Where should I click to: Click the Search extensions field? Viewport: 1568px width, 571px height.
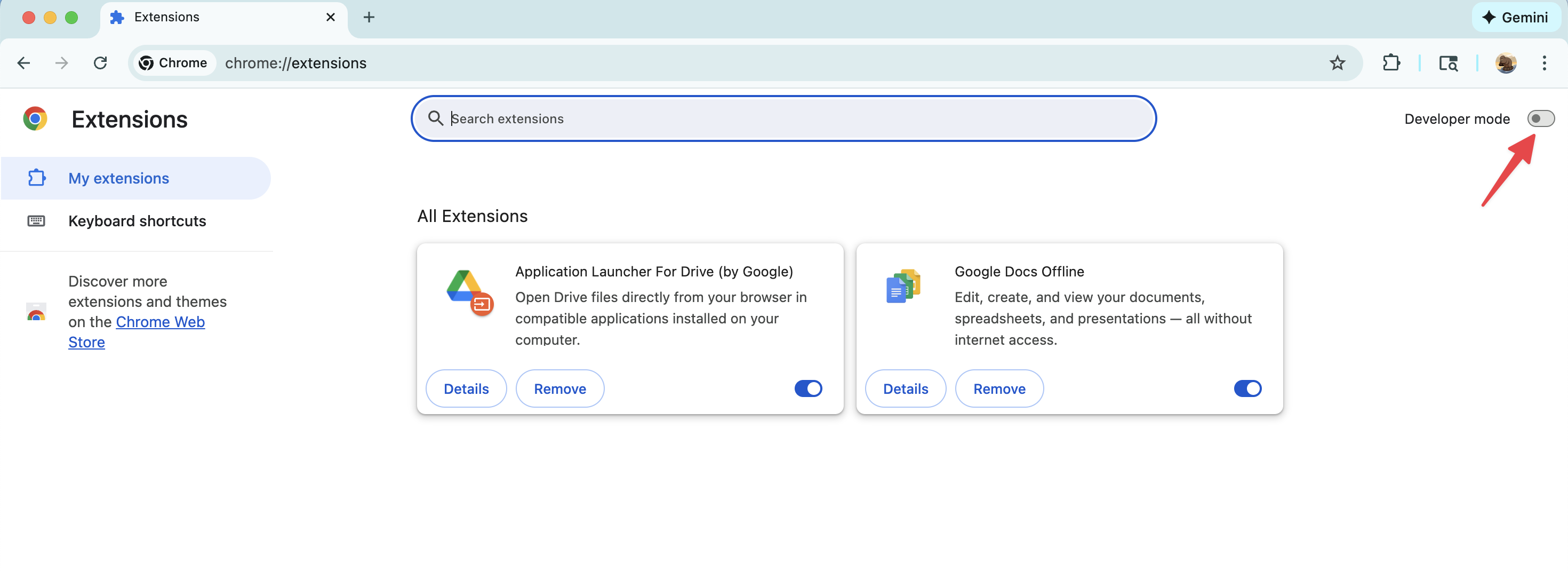point(783,118)
